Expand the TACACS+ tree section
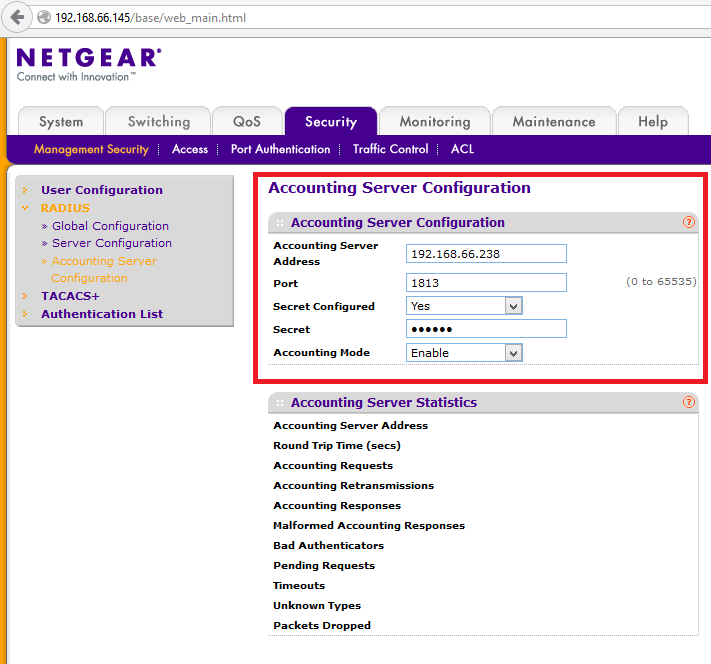711x664 pixels. 70,296
